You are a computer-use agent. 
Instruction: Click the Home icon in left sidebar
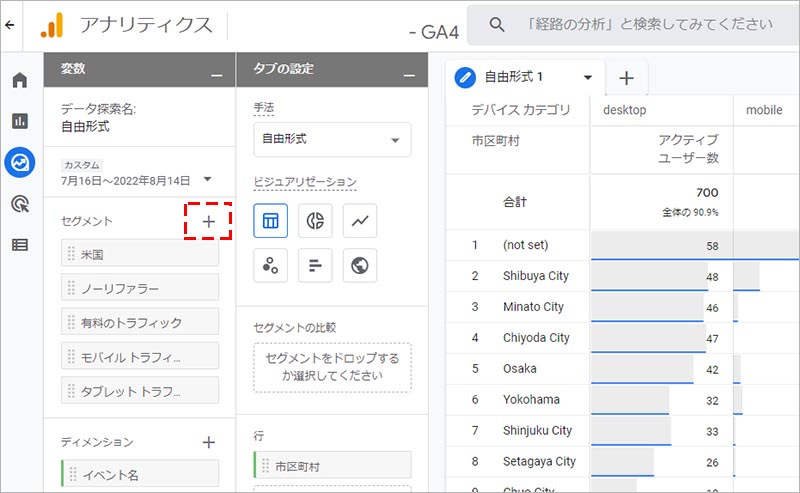tap(19, 80)
